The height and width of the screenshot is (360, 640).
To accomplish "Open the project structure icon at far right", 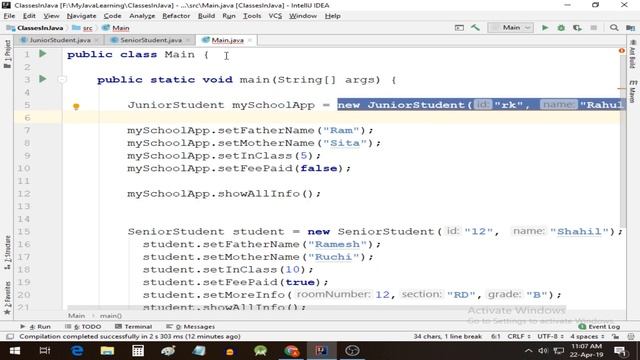I will tap(631, 28).
